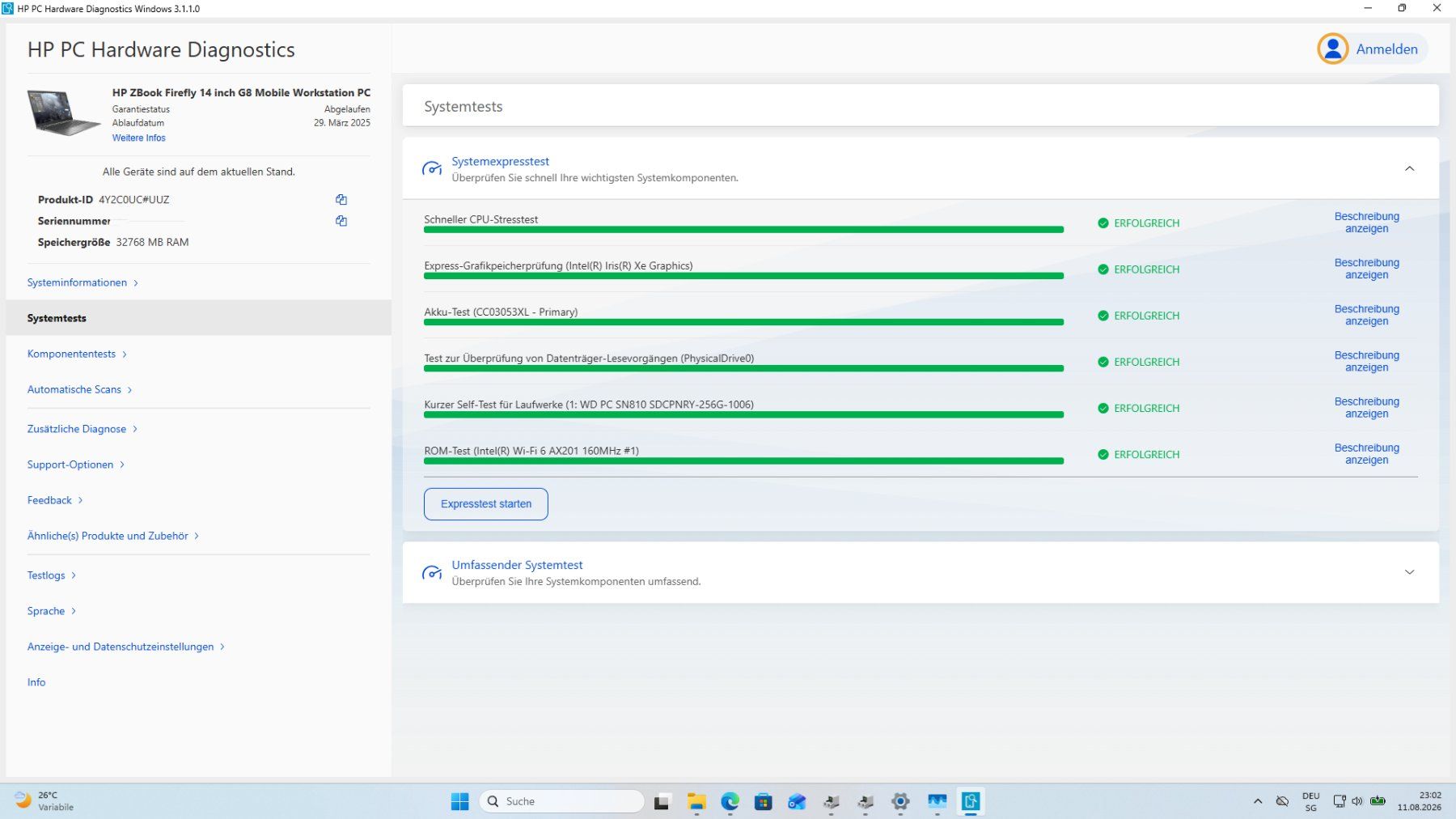Click the Speichergröße value 32768 MB RAM
The height and width of the screenshot is (819, 1456).
[x=152, y=242]
